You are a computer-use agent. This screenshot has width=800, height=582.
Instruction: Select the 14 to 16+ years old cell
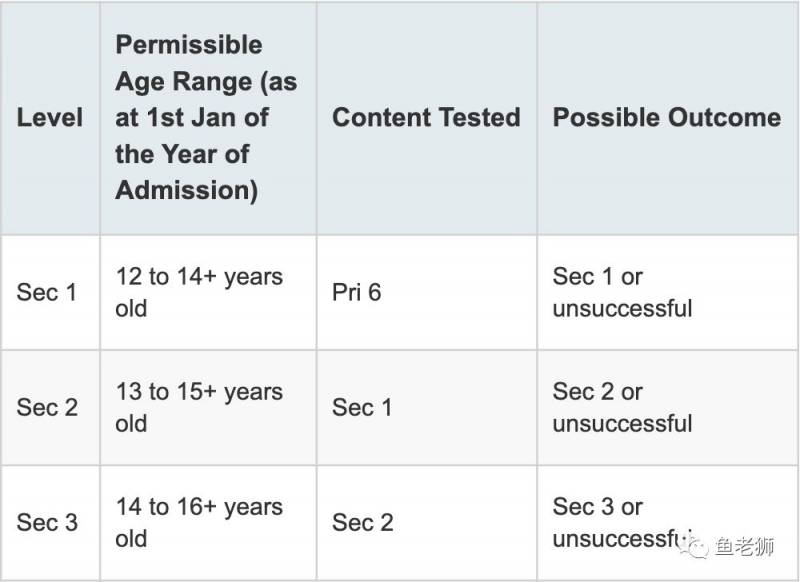click(x=199, y=522)
